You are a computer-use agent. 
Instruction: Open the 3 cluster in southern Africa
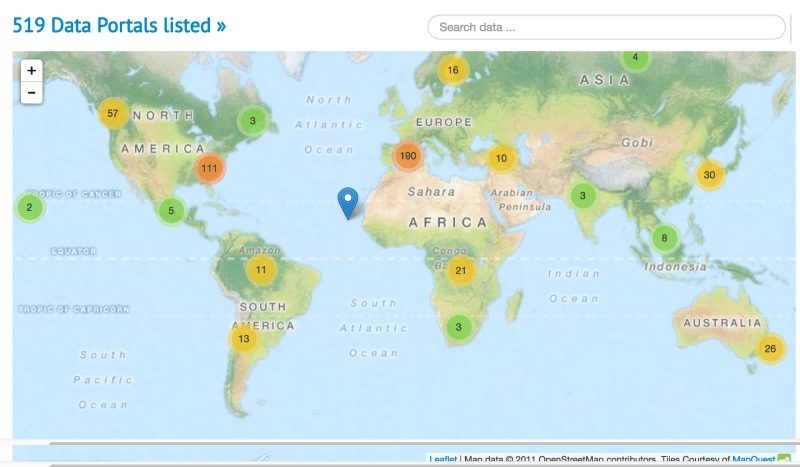459,327
